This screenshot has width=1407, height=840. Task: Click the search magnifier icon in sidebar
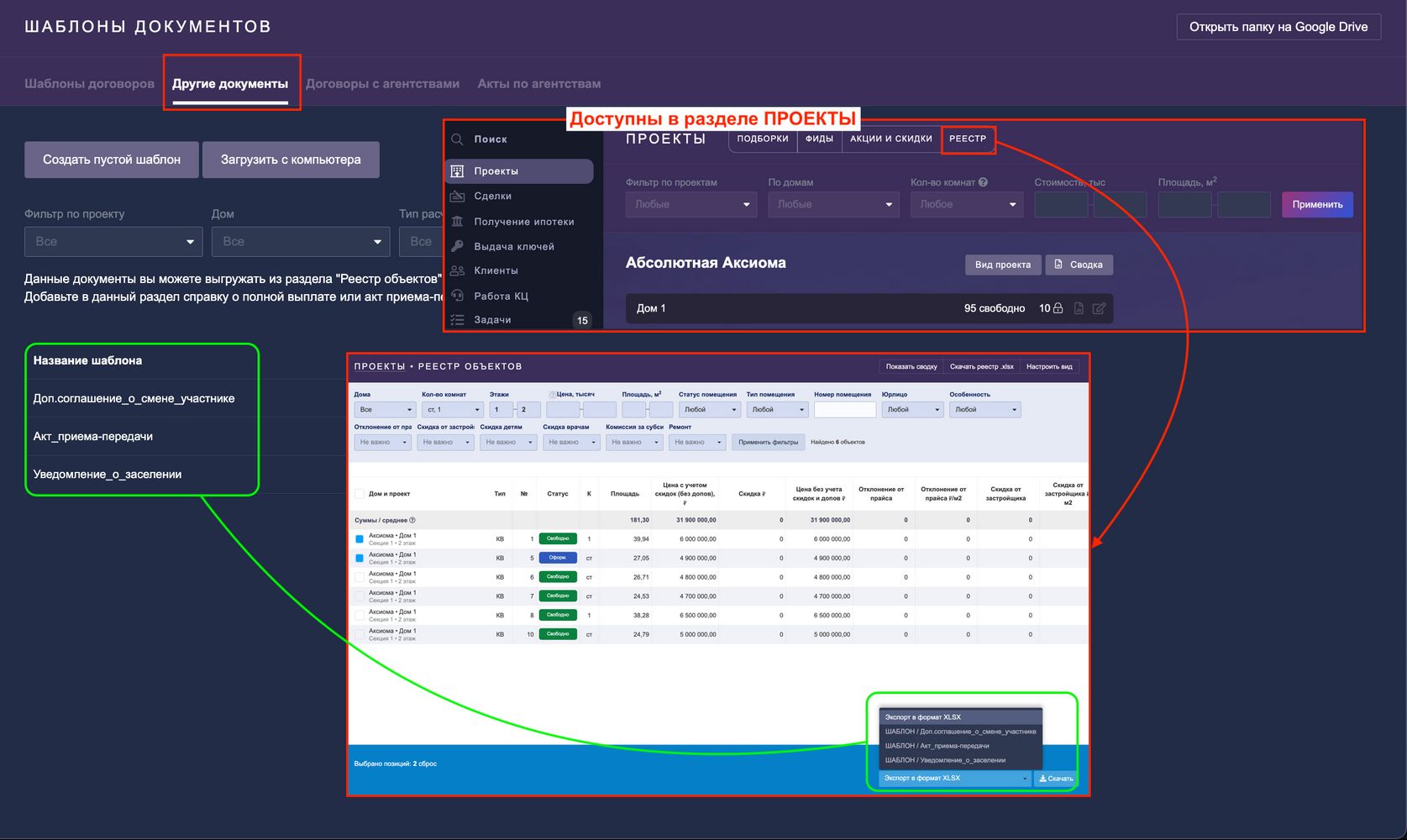click(457, 139)
